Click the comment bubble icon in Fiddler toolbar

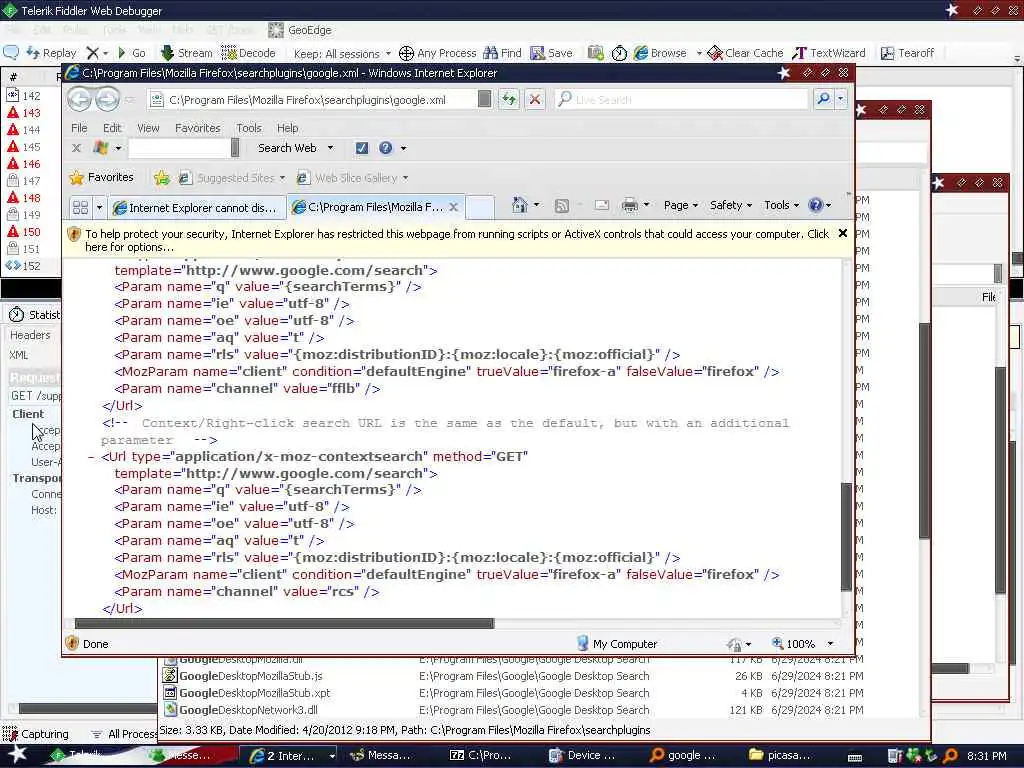point(11,52)
